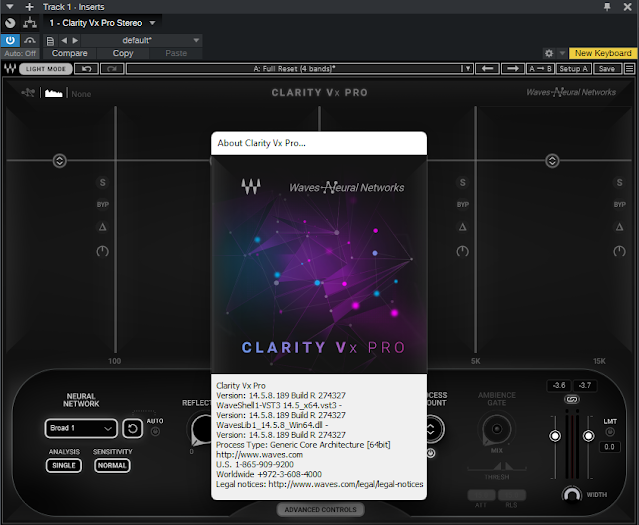This screenshot has width=639, height=525.
Task: Click the highest band's up-down level handle
Action: [552, 161]
